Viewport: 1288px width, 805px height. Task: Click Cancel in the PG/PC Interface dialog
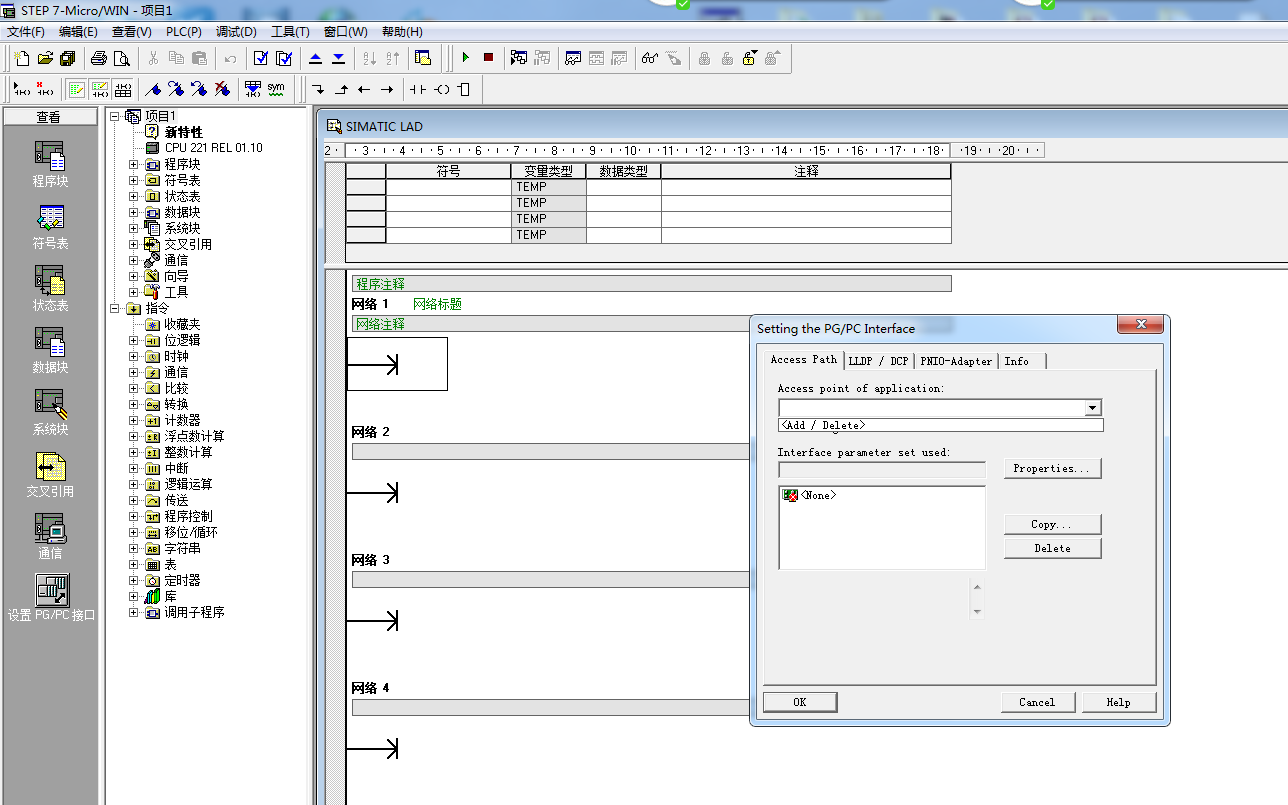1037,702
